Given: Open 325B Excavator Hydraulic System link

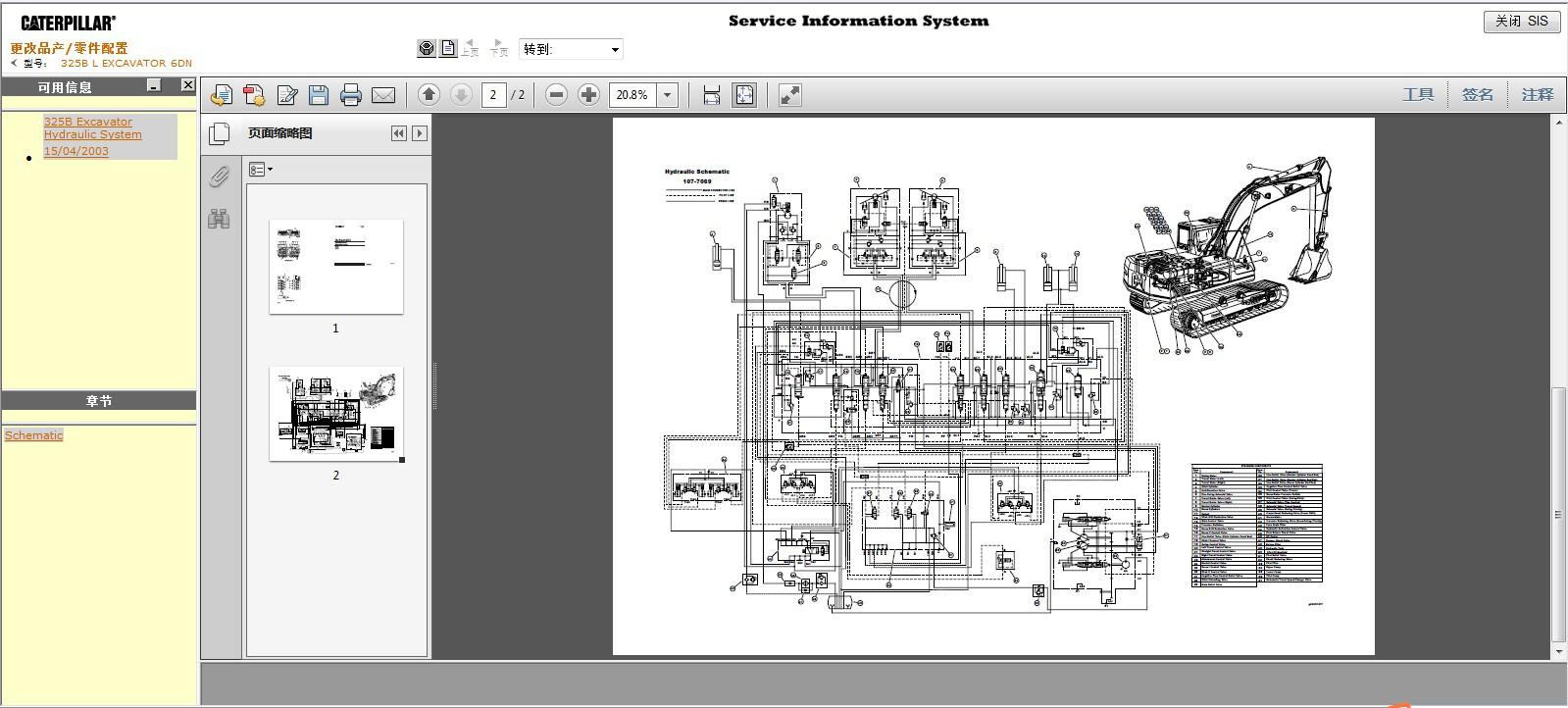Looking at the screenshot, I should point(92,128).
